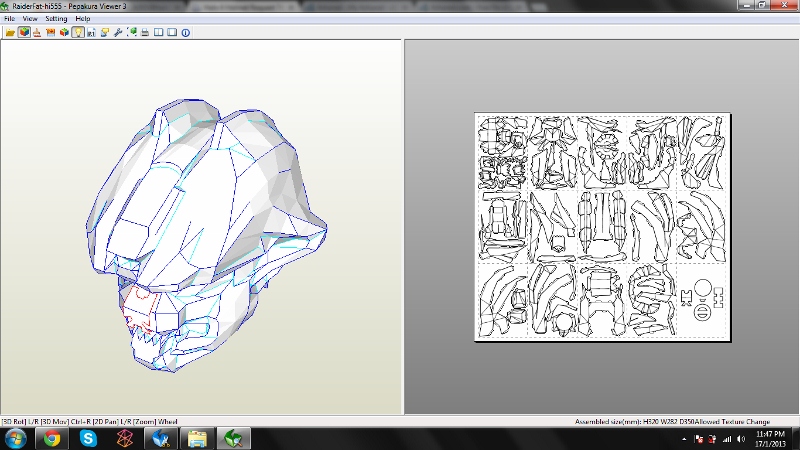Viewport: 800px width, 450px height.
Task: Toggle the textured 3D cube view icon
Action: 24,33
